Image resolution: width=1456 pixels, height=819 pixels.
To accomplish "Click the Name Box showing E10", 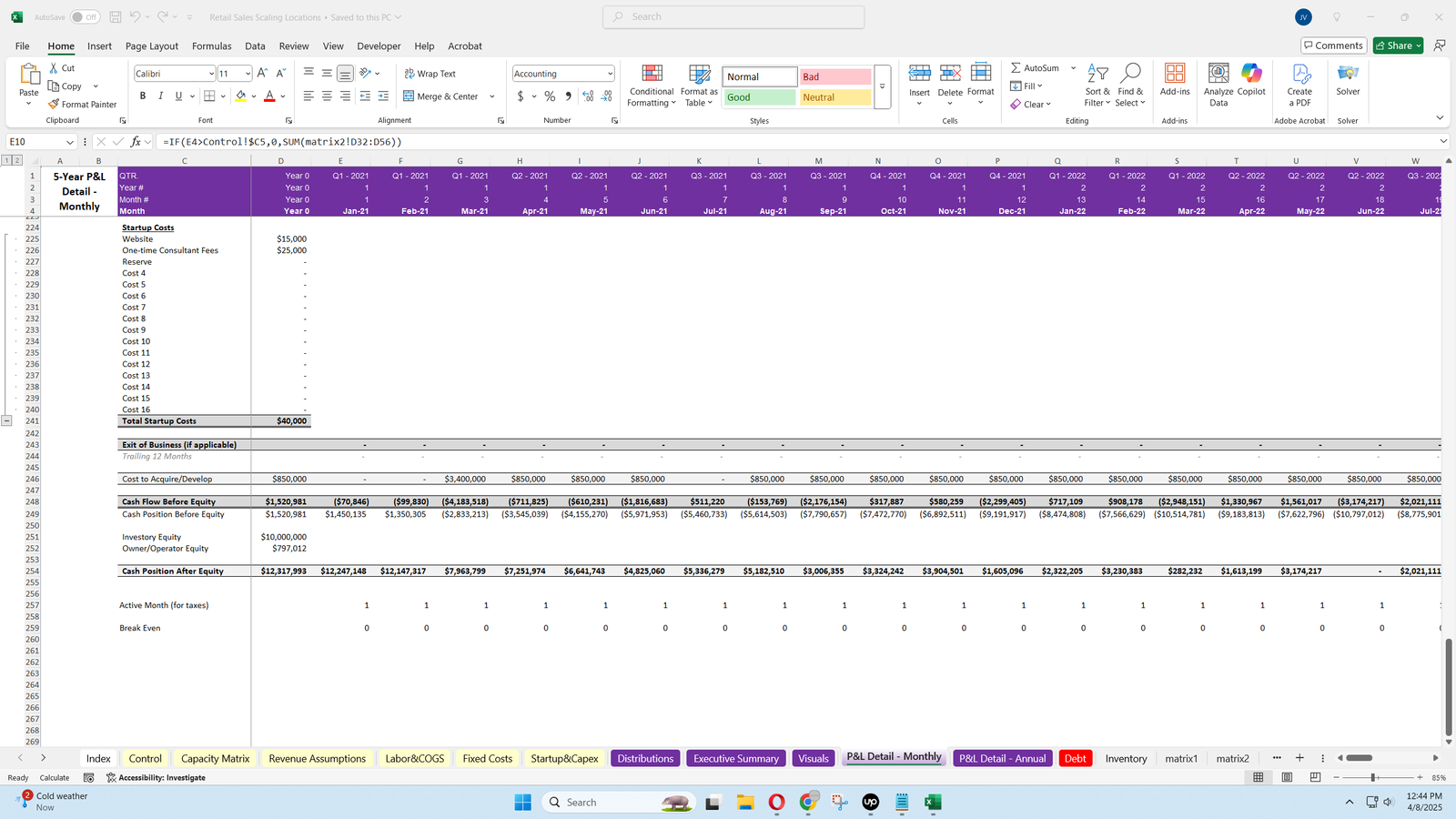I will [35, 142].
